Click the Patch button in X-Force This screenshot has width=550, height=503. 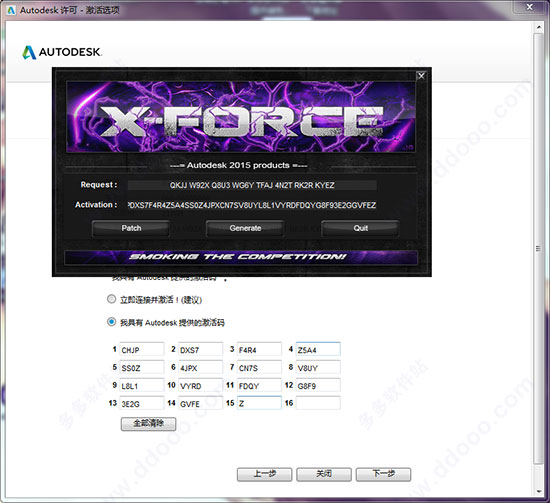tap(131, 228)
